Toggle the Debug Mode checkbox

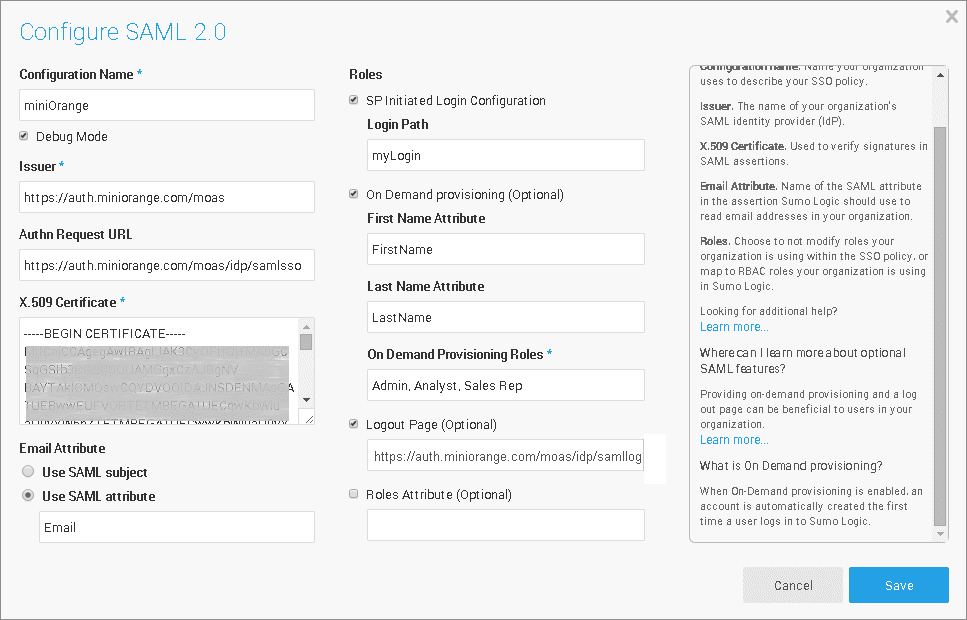[24, 136]
